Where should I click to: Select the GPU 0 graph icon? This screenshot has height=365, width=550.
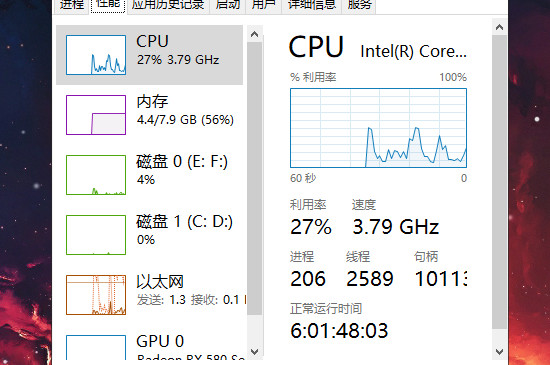tap(96, 347)
